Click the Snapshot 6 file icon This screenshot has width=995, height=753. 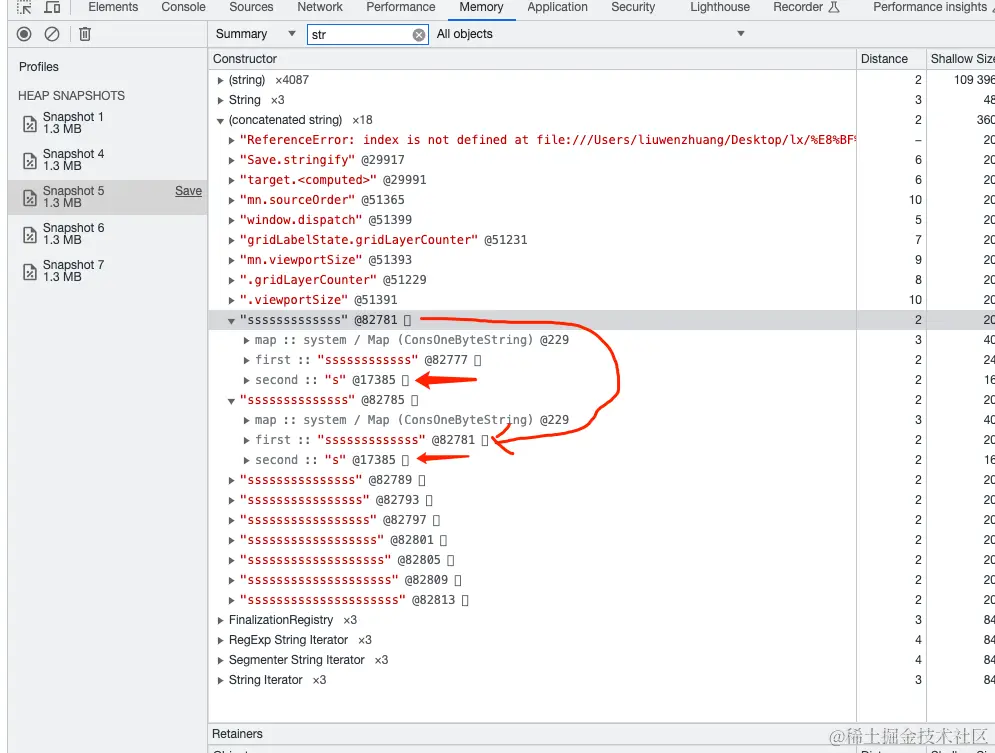click(30, 234)
